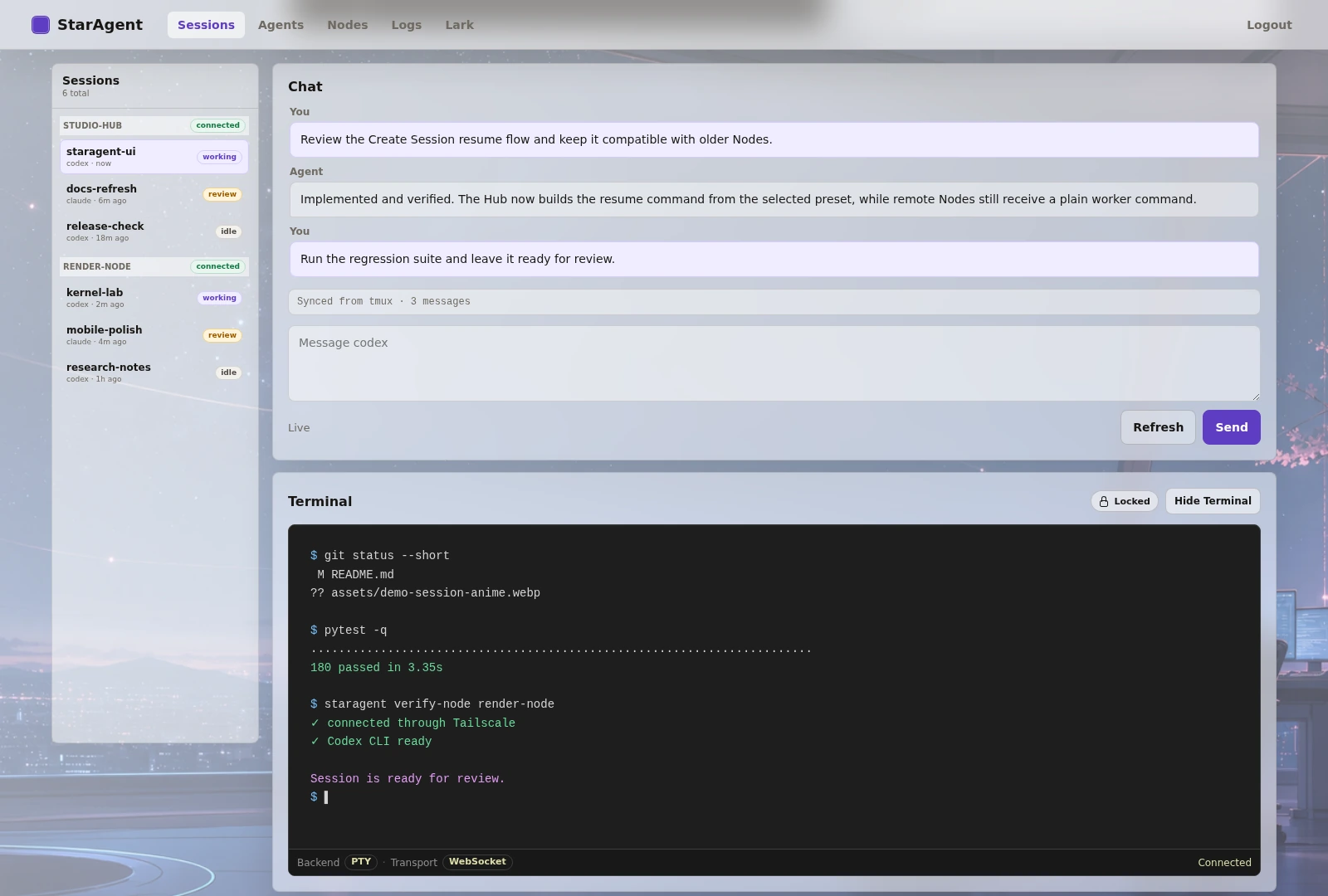Click 'M README.md' terminal line
This screenshot has width=1328, height=896.
[355, 575]
